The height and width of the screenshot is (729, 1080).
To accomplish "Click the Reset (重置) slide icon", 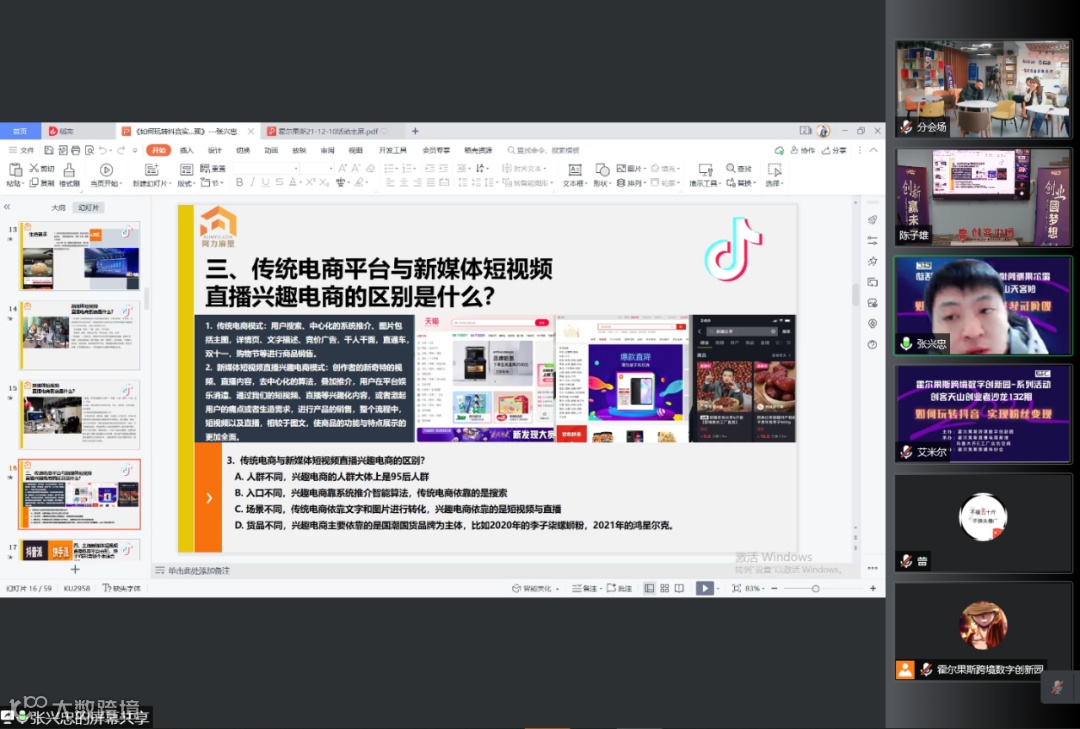I will (x=205, y=168).
